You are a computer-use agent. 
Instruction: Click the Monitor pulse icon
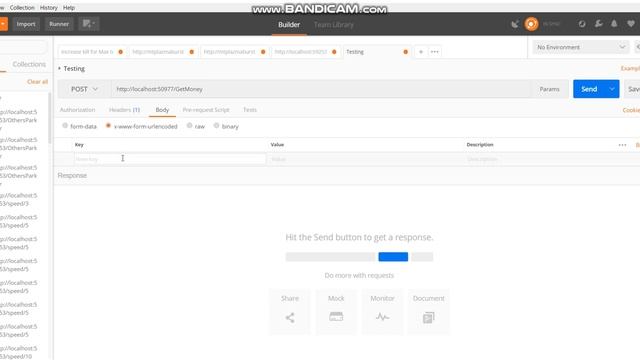[x=382, y=317]
